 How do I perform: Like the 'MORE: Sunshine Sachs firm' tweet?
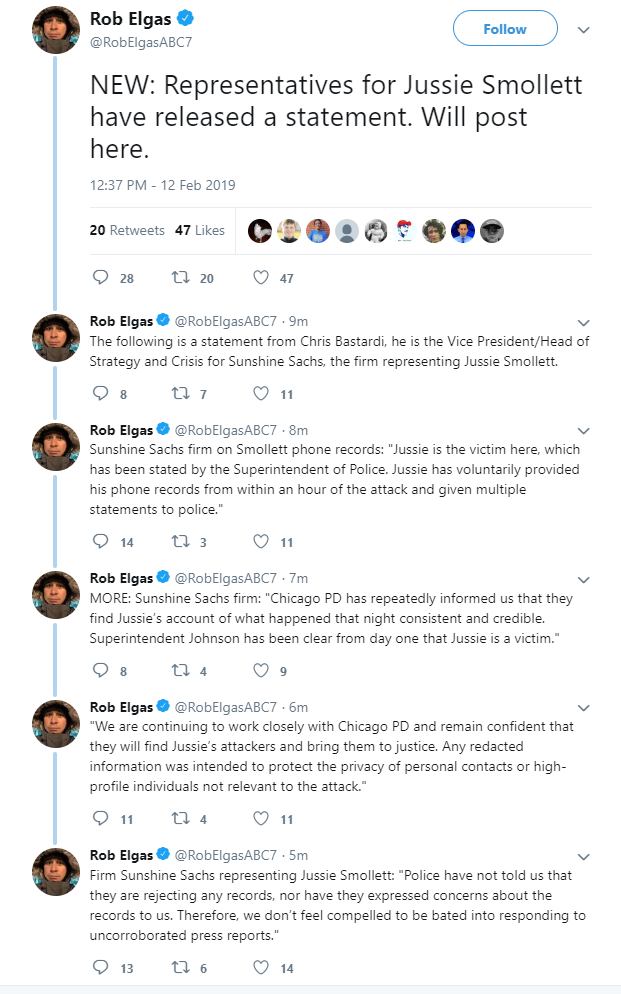click(x=261, y=670)
